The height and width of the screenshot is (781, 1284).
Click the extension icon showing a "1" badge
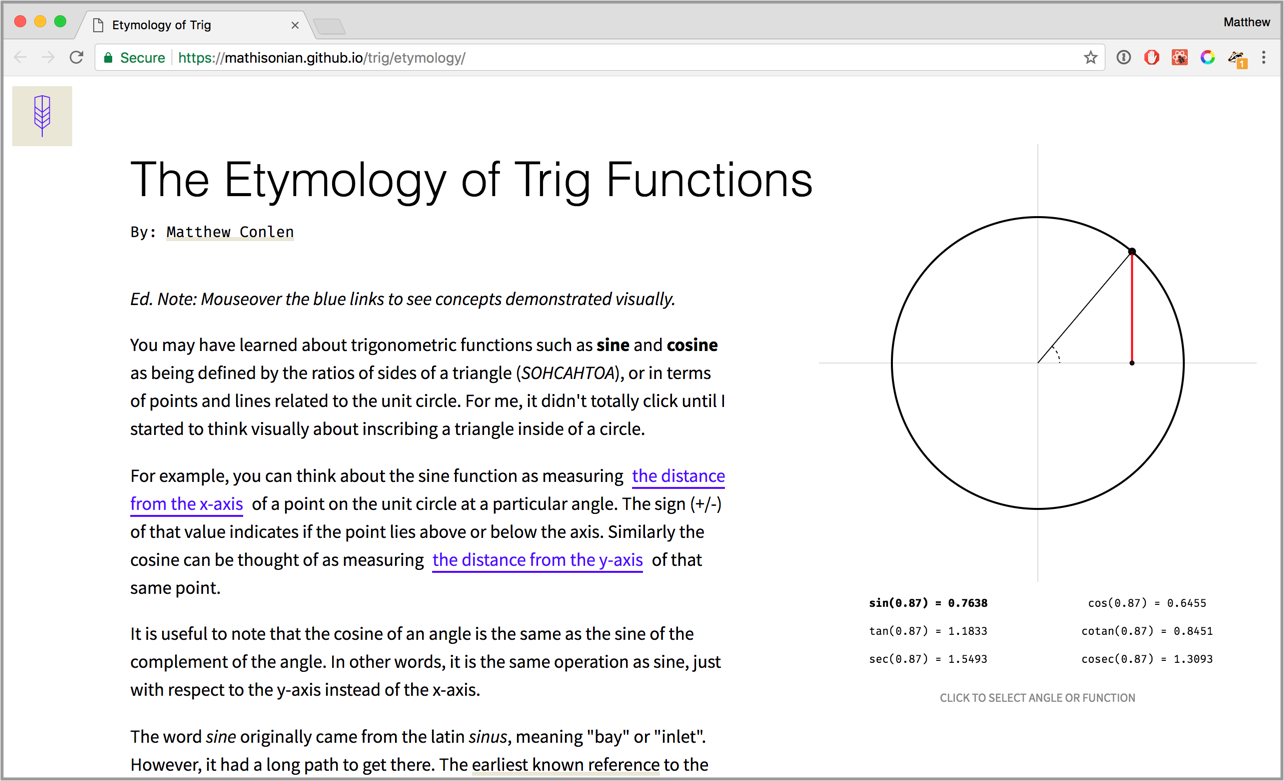click(1236, 57)
